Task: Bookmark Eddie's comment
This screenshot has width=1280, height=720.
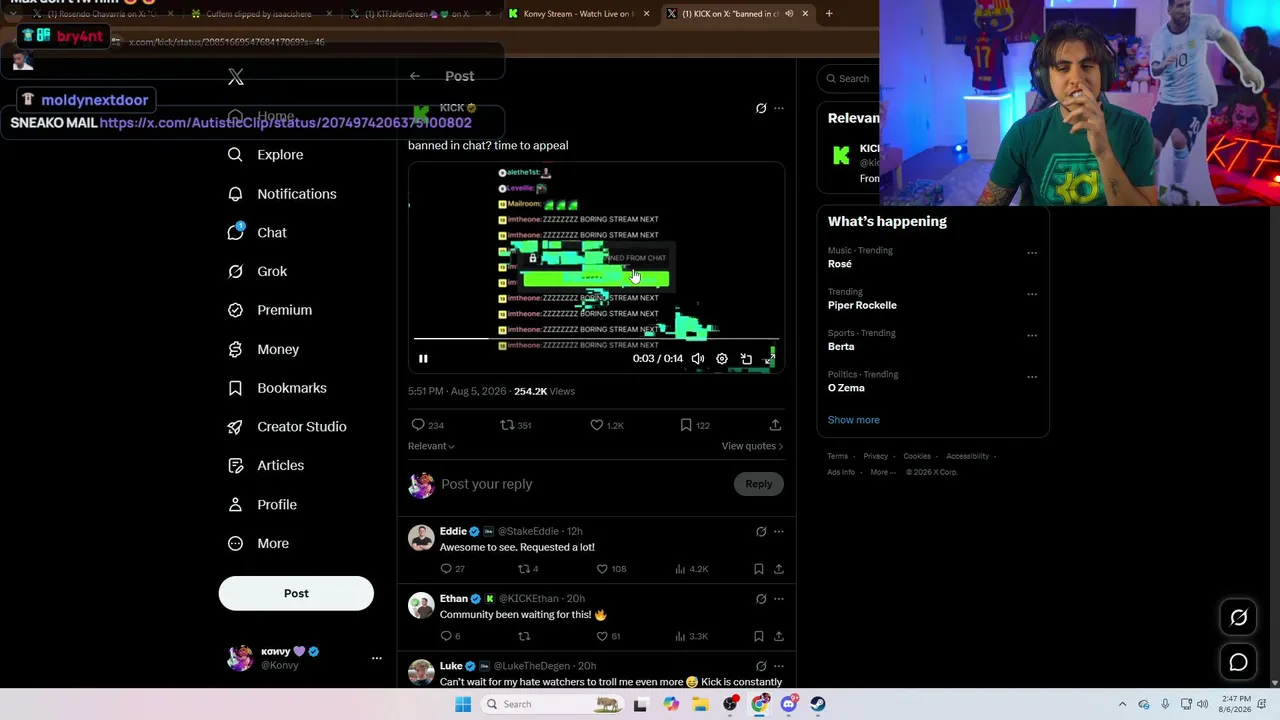Action: pyautogui.click(x=759, y=569)
